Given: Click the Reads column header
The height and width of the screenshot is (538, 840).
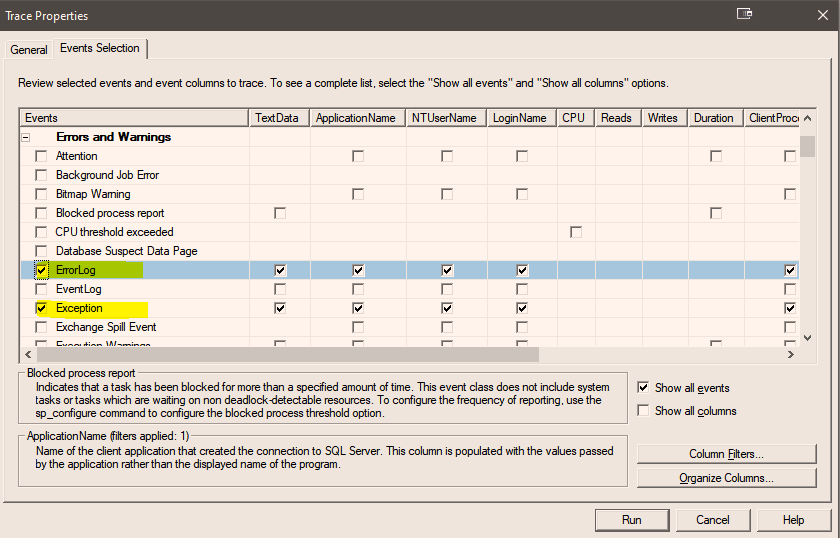Looking at the screenshot, I should click(x=618, y=118).
